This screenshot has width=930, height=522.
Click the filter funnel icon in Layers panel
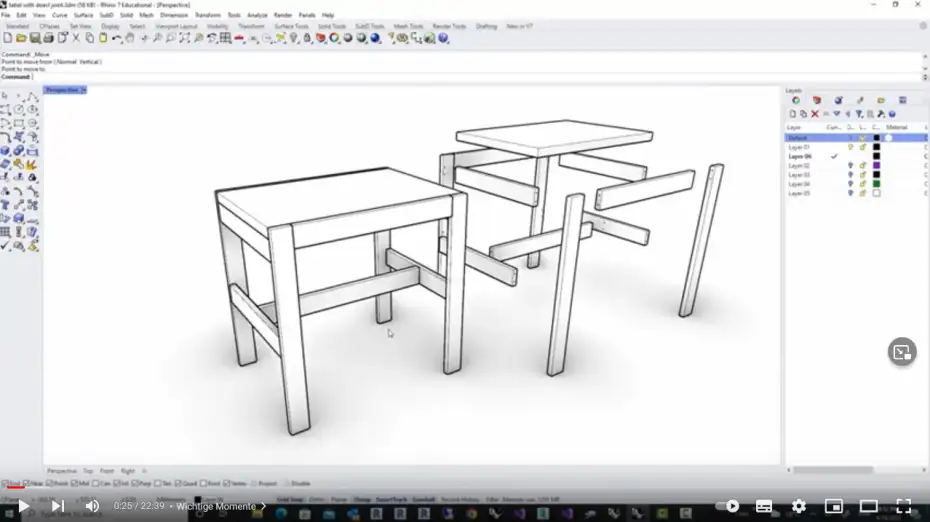point(859,114)
